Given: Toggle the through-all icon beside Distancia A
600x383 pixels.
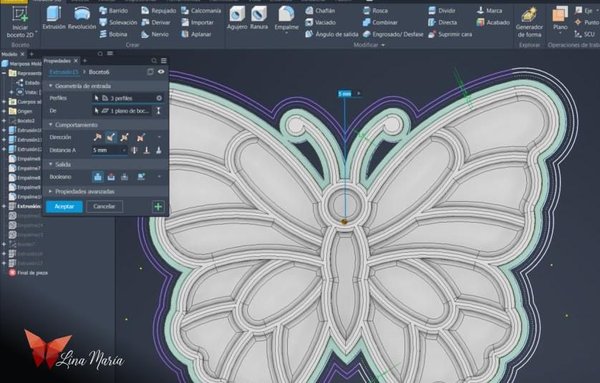Looking at the screenshot, I should click(x=134, y=150).
